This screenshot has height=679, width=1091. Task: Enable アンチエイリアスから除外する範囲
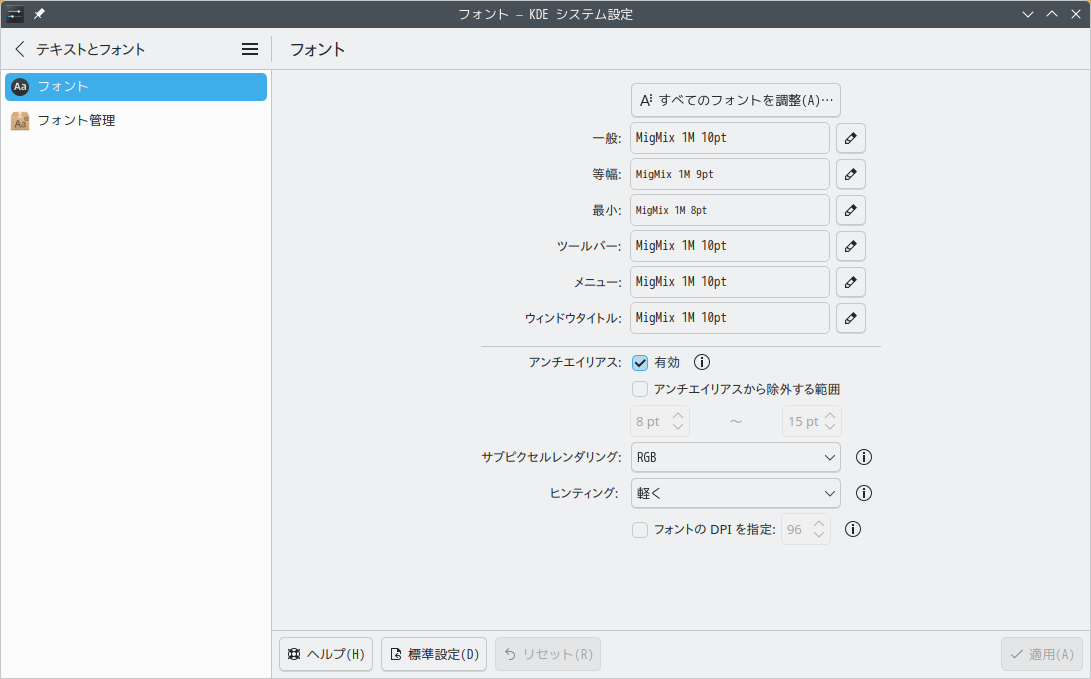(x=640, y=389)
